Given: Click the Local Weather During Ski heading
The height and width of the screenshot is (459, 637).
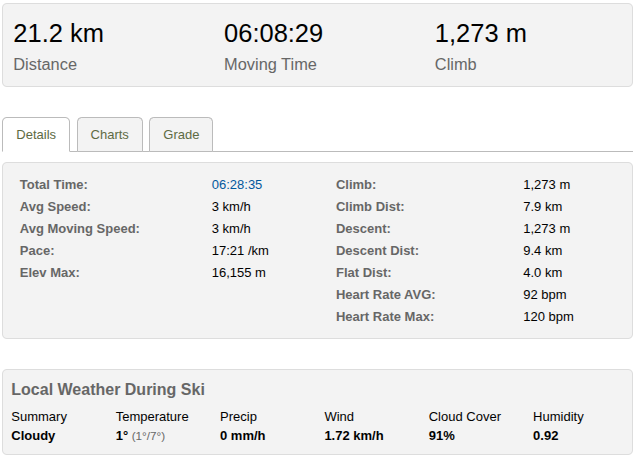Looking at the screenshot, I should (108, 390).
